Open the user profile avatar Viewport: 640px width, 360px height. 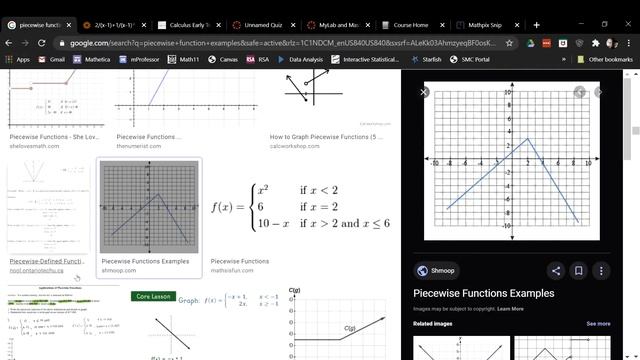[611, 43]
